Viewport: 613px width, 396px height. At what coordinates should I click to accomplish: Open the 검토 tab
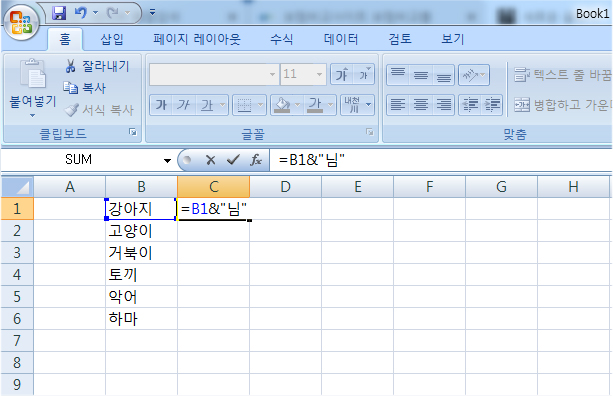point(400,39)
